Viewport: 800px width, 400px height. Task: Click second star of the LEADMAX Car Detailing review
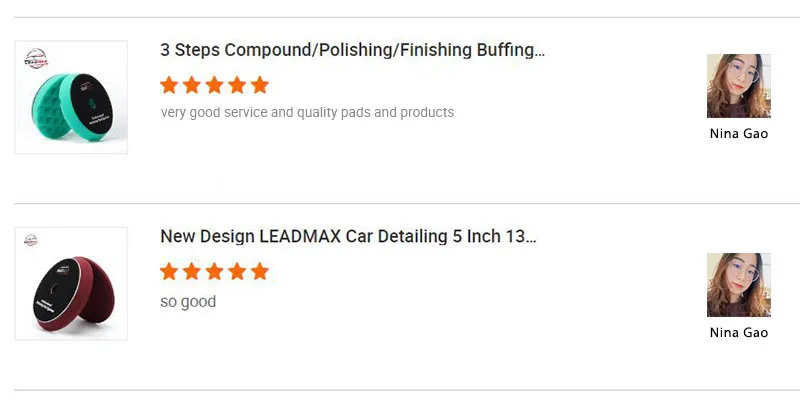point(192,271)
